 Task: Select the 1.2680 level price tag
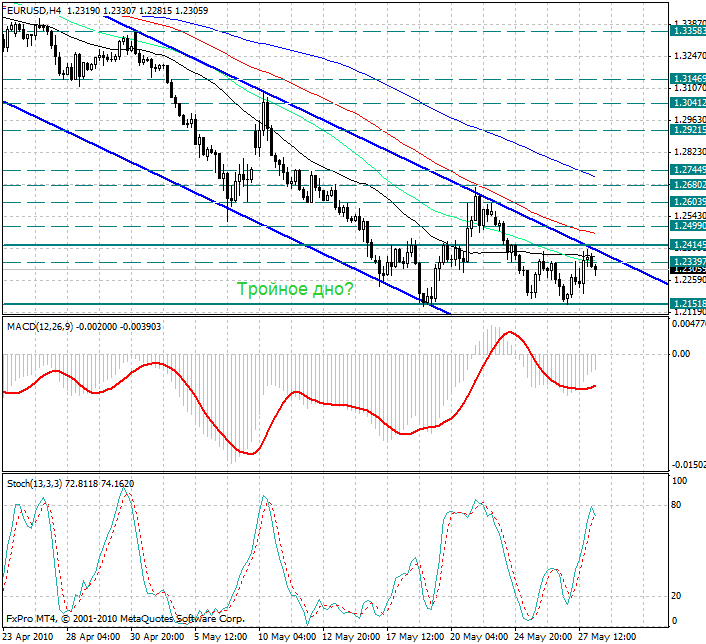688,185
